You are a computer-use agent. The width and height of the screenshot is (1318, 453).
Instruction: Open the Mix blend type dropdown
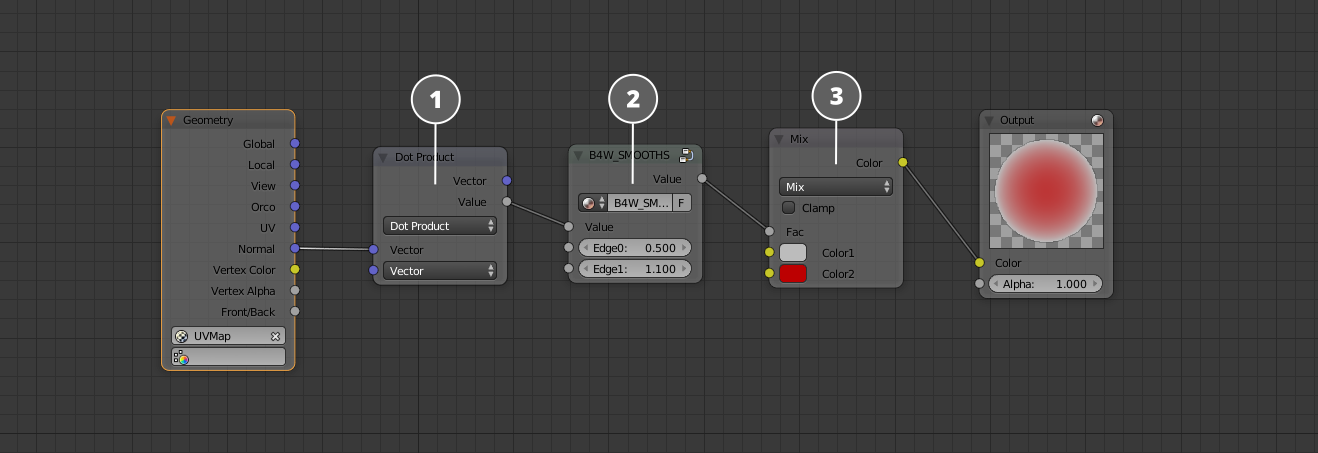coord(835,187)
